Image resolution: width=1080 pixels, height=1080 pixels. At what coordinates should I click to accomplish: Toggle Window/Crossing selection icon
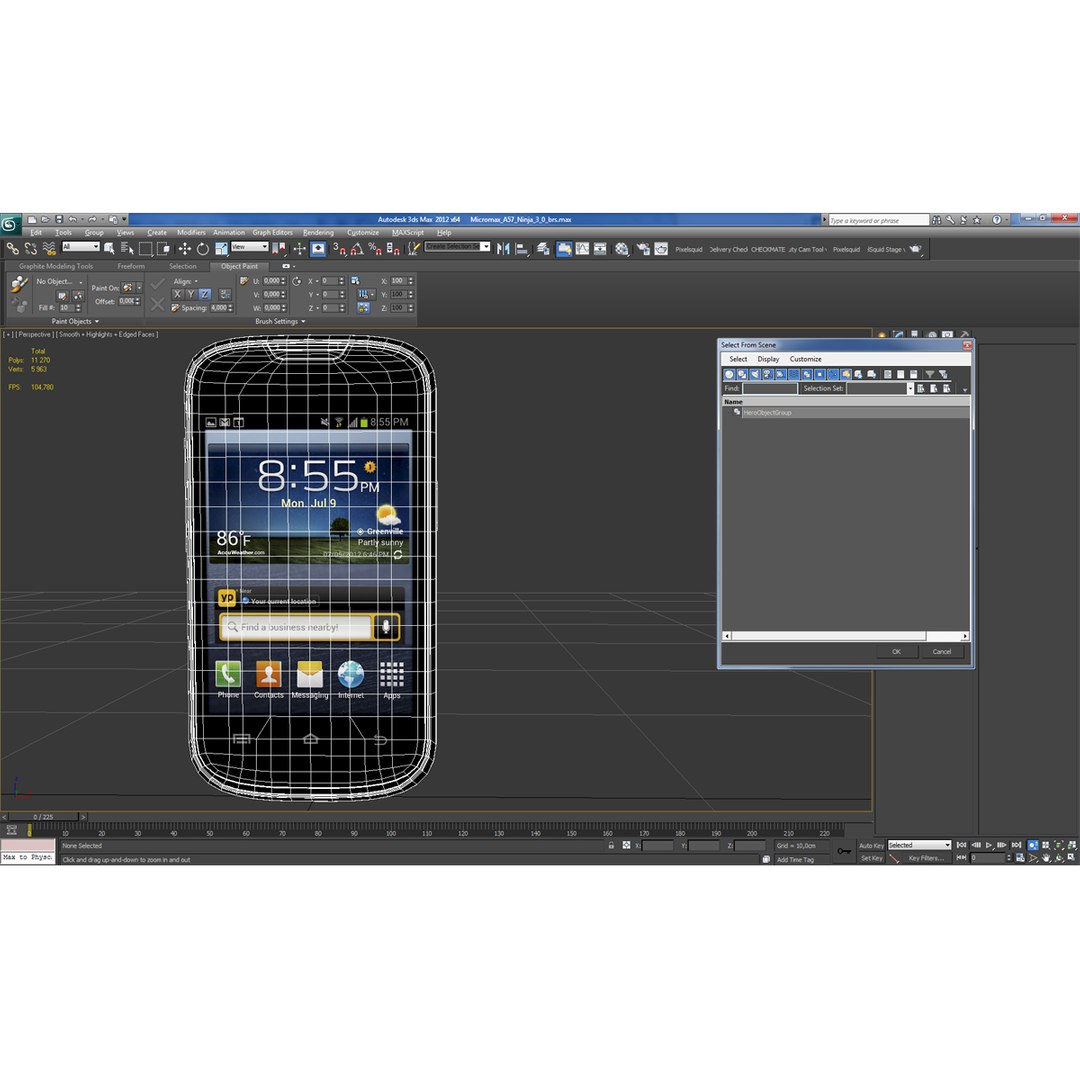point(163,249)
